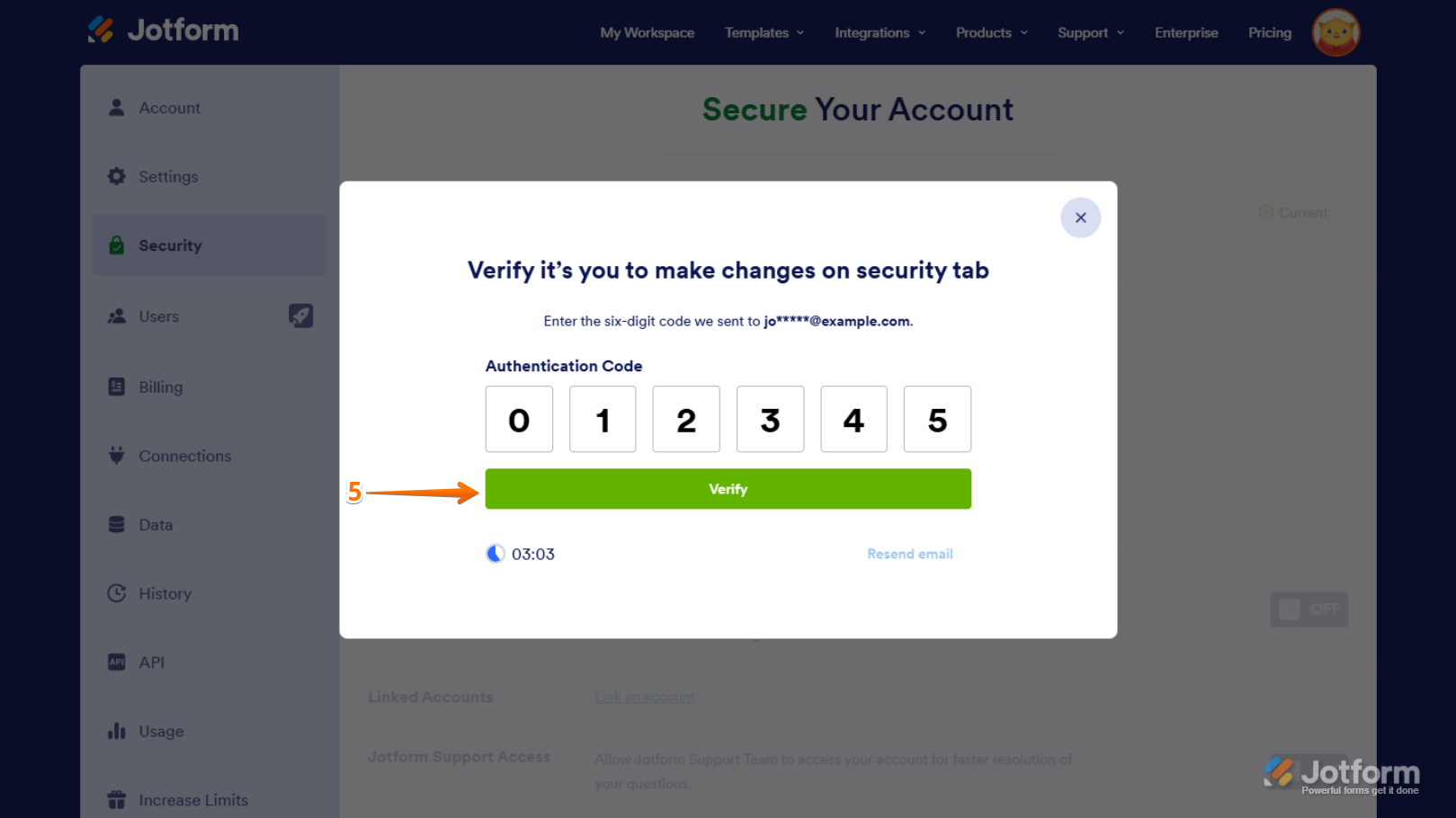The image size is (1456, 818).
Task: Close the verification dialog with X
Action: [1080, 218]
